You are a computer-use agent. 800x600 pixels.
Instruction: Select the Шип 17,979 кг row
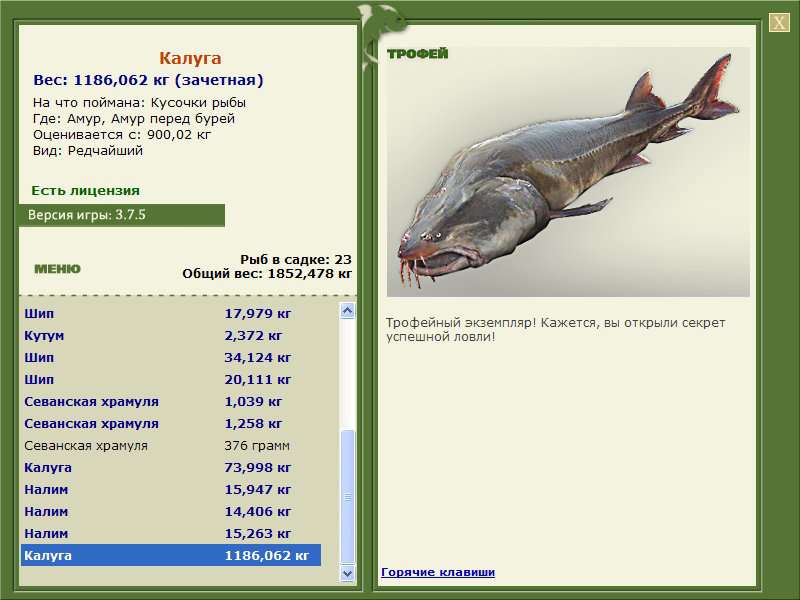[x=171, y=313]
